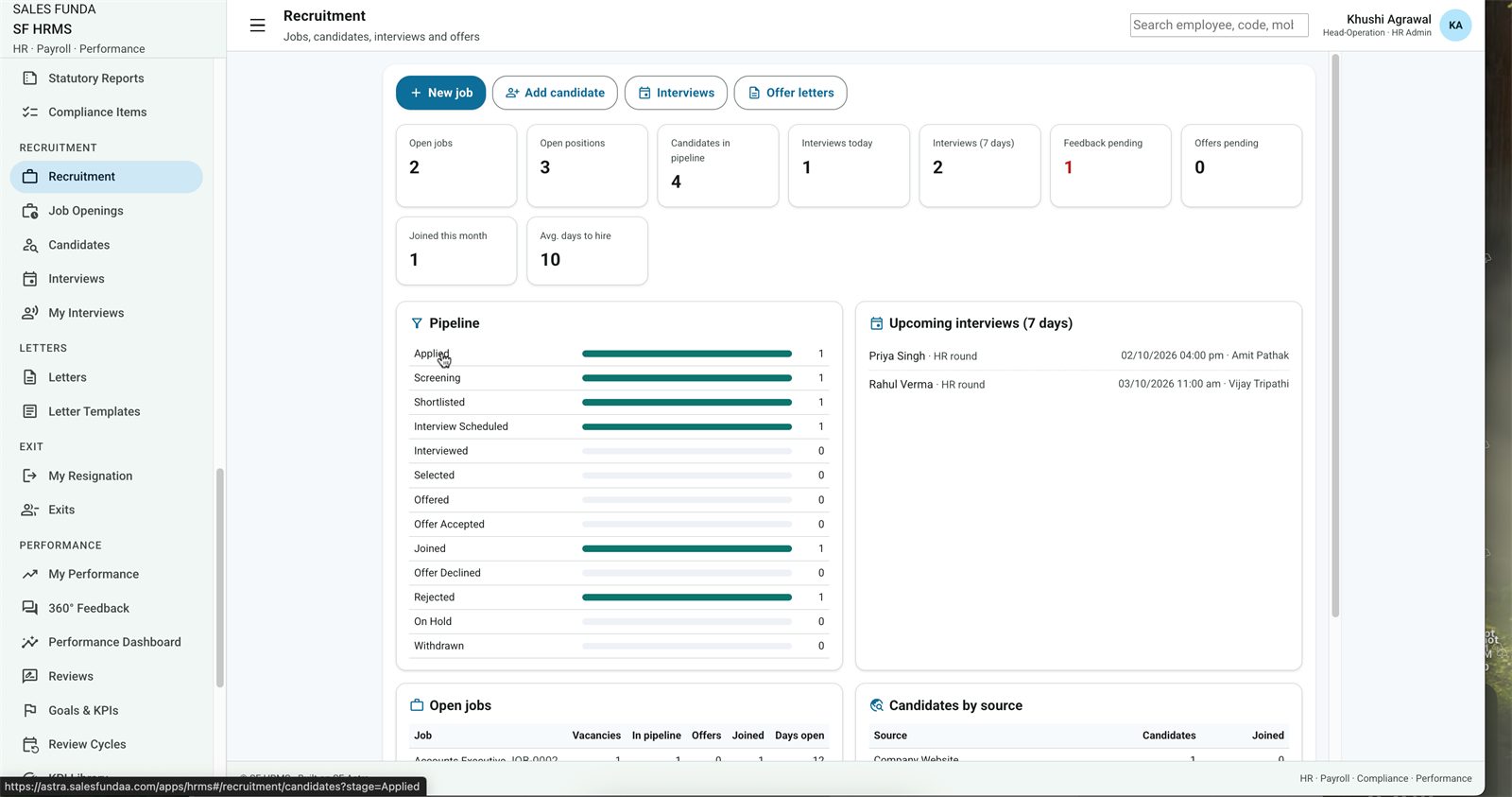Open the Candidates in pipeline card
Image resolution: width=1512 pixels, height=797 pixels.
(718, 165)
